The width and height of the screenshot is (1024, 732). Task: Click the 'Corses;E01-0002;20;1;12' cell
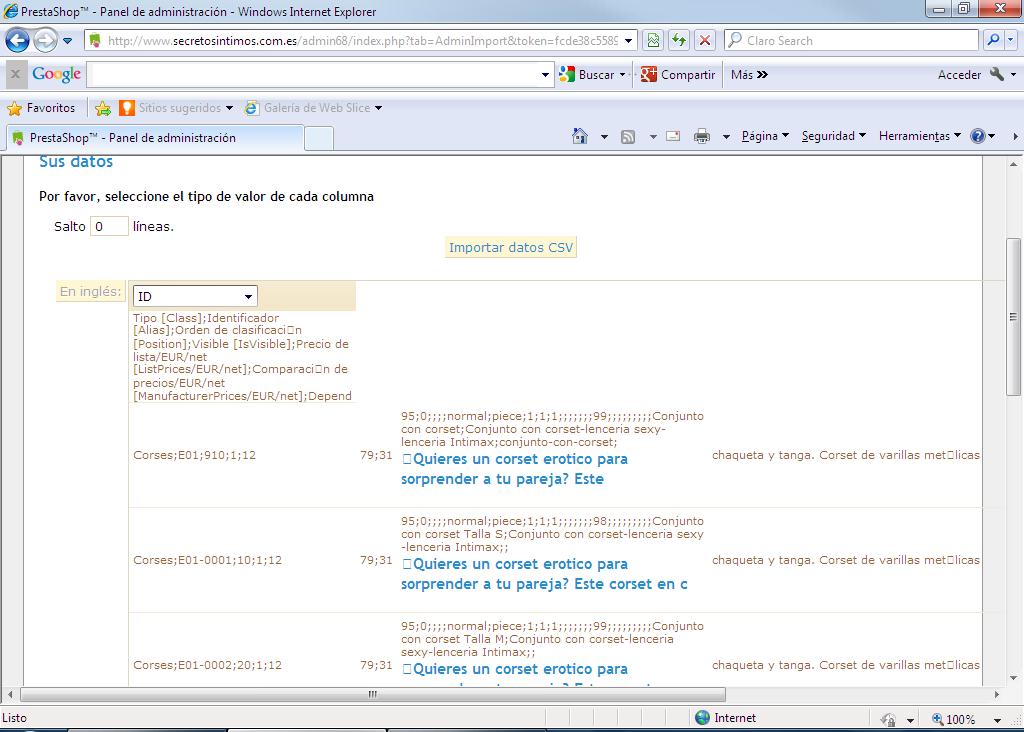pyautogui.click(x=208, y=665)
